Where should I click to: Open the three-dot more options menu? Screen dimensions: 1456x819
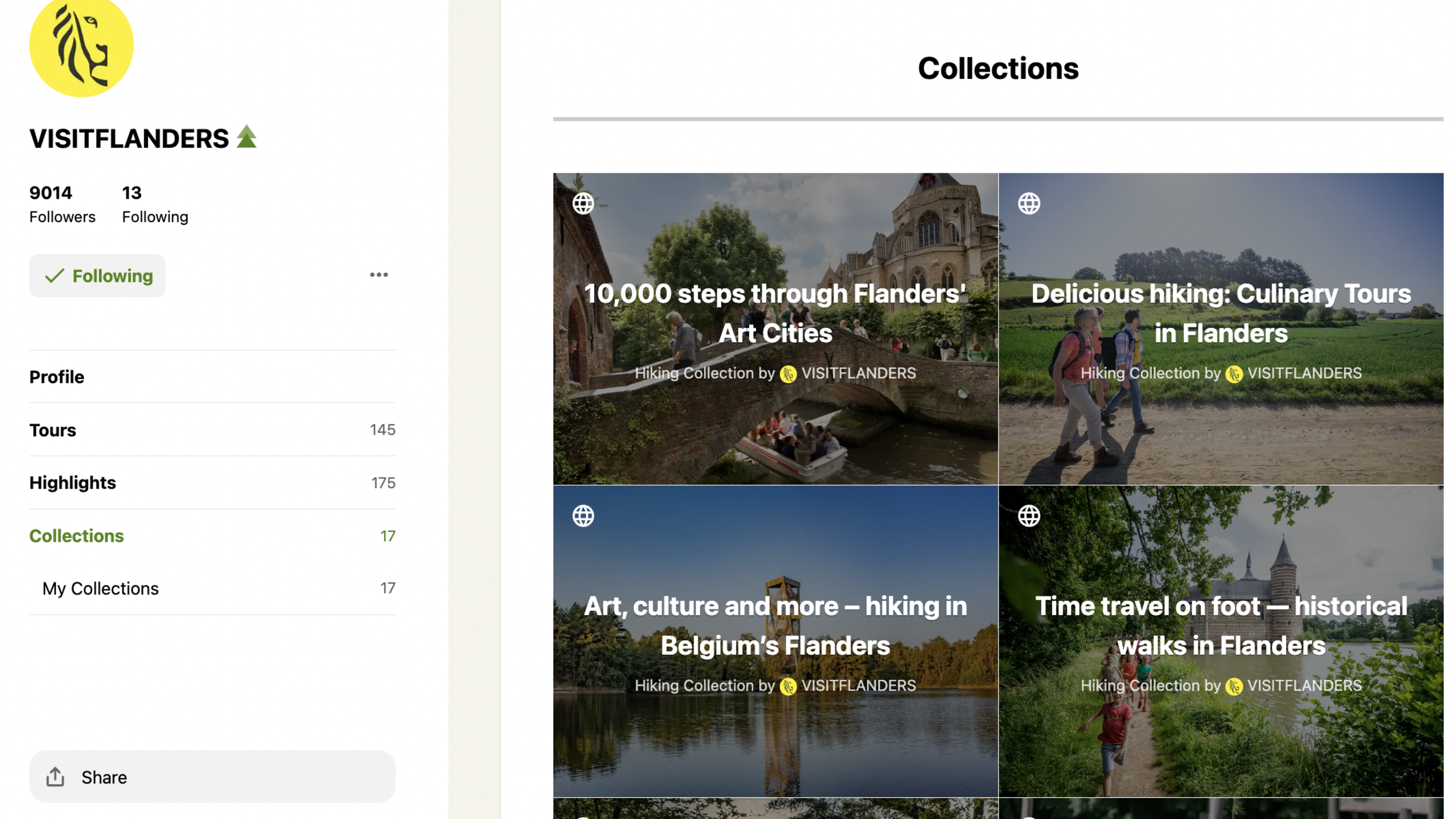(x=379, y=275)
